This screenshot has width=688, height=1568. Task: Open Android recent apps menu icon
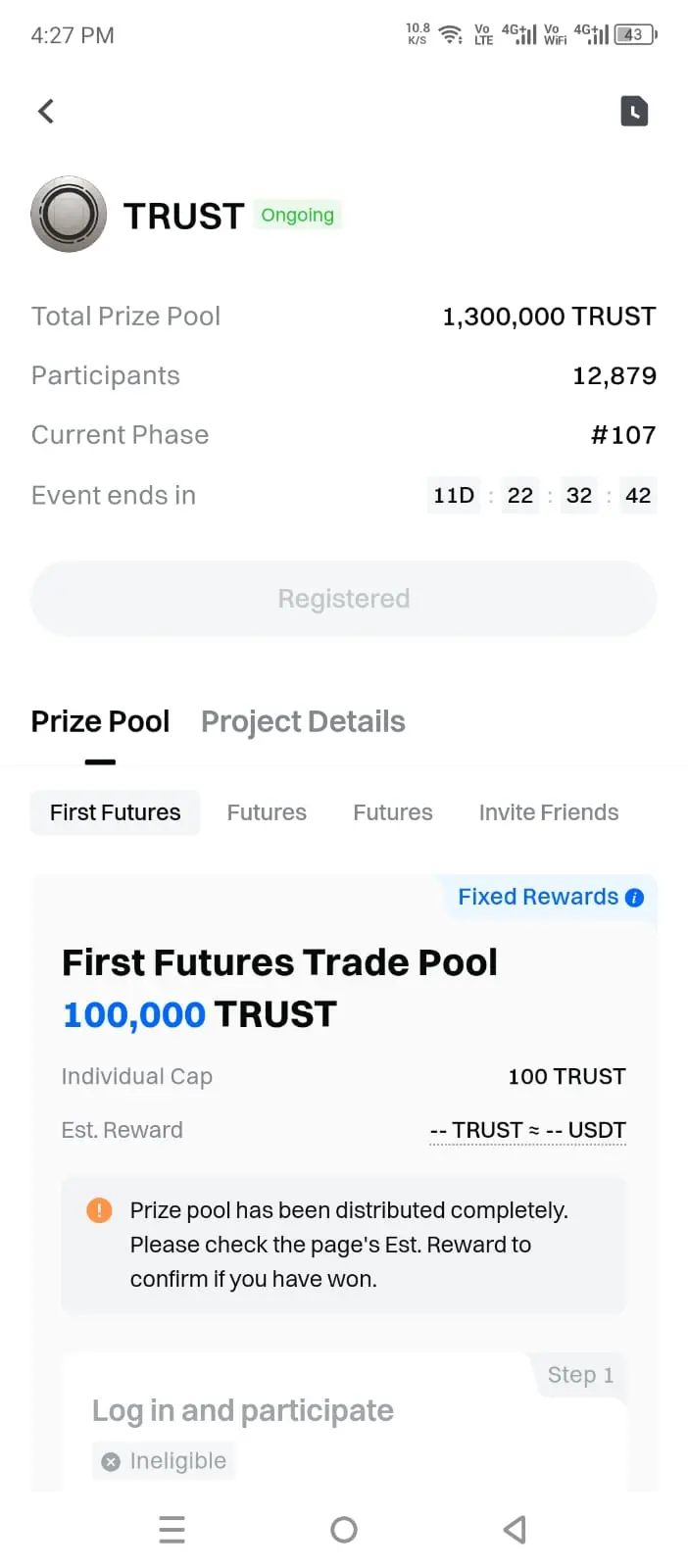pos(172,1529)
